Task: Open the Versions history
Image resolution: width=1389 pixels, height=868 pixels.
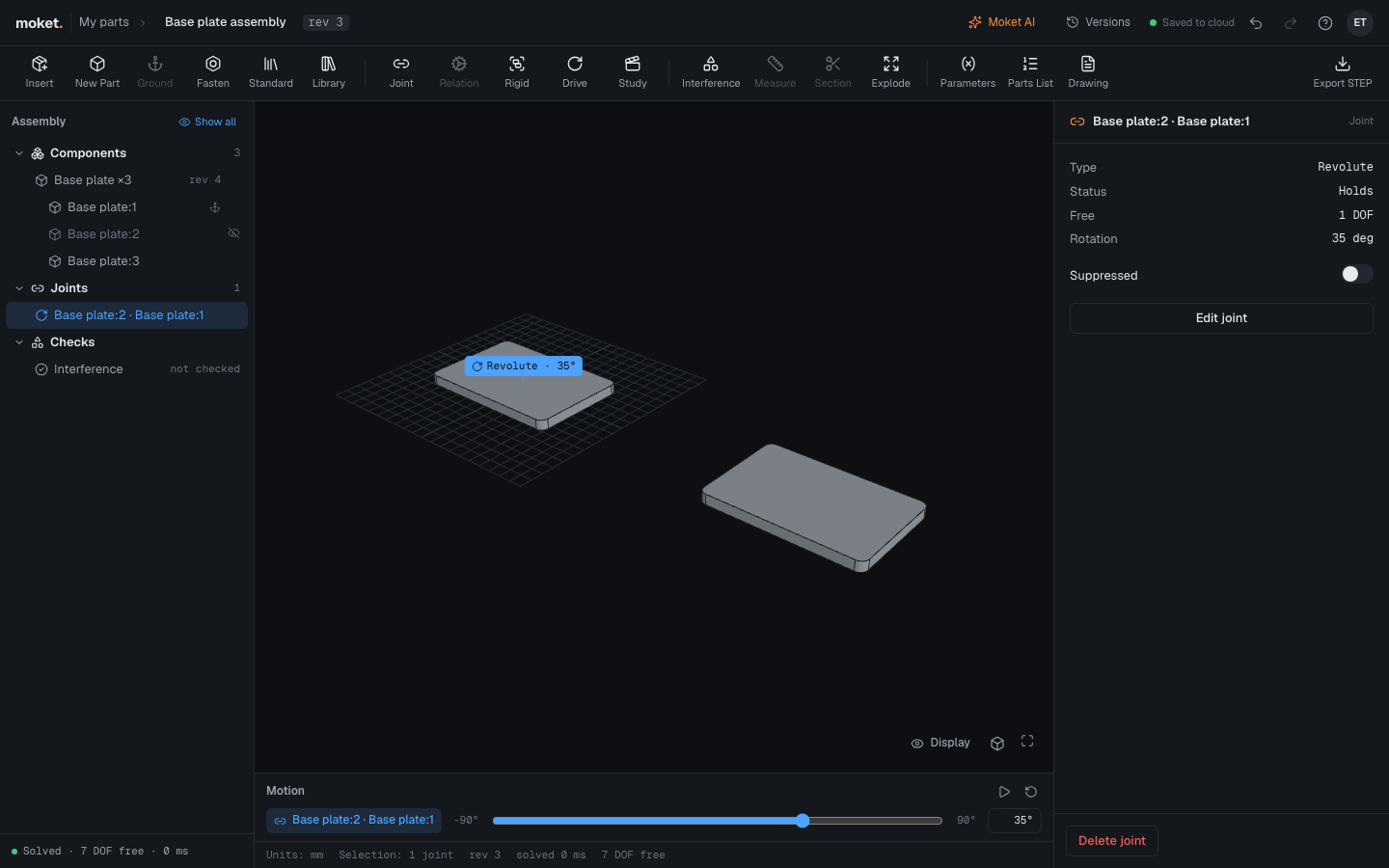Action: click(1098, 22)
